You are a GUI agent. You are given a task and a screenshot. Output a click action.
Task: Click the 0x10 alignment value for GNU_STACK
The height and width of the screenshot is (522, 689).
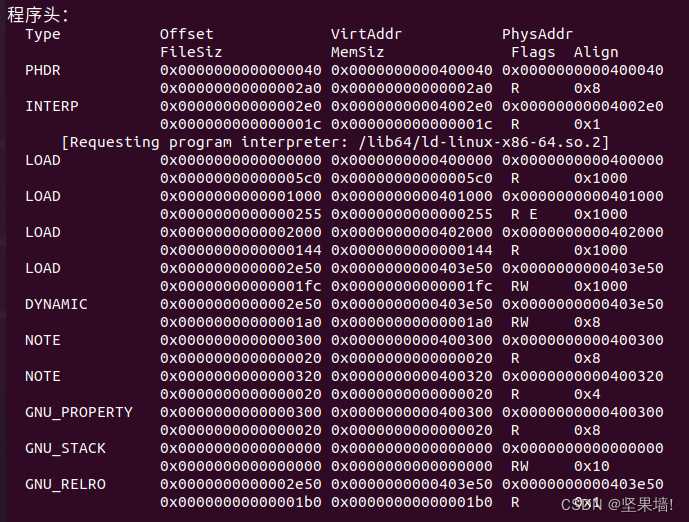click(x=591, y=467)
